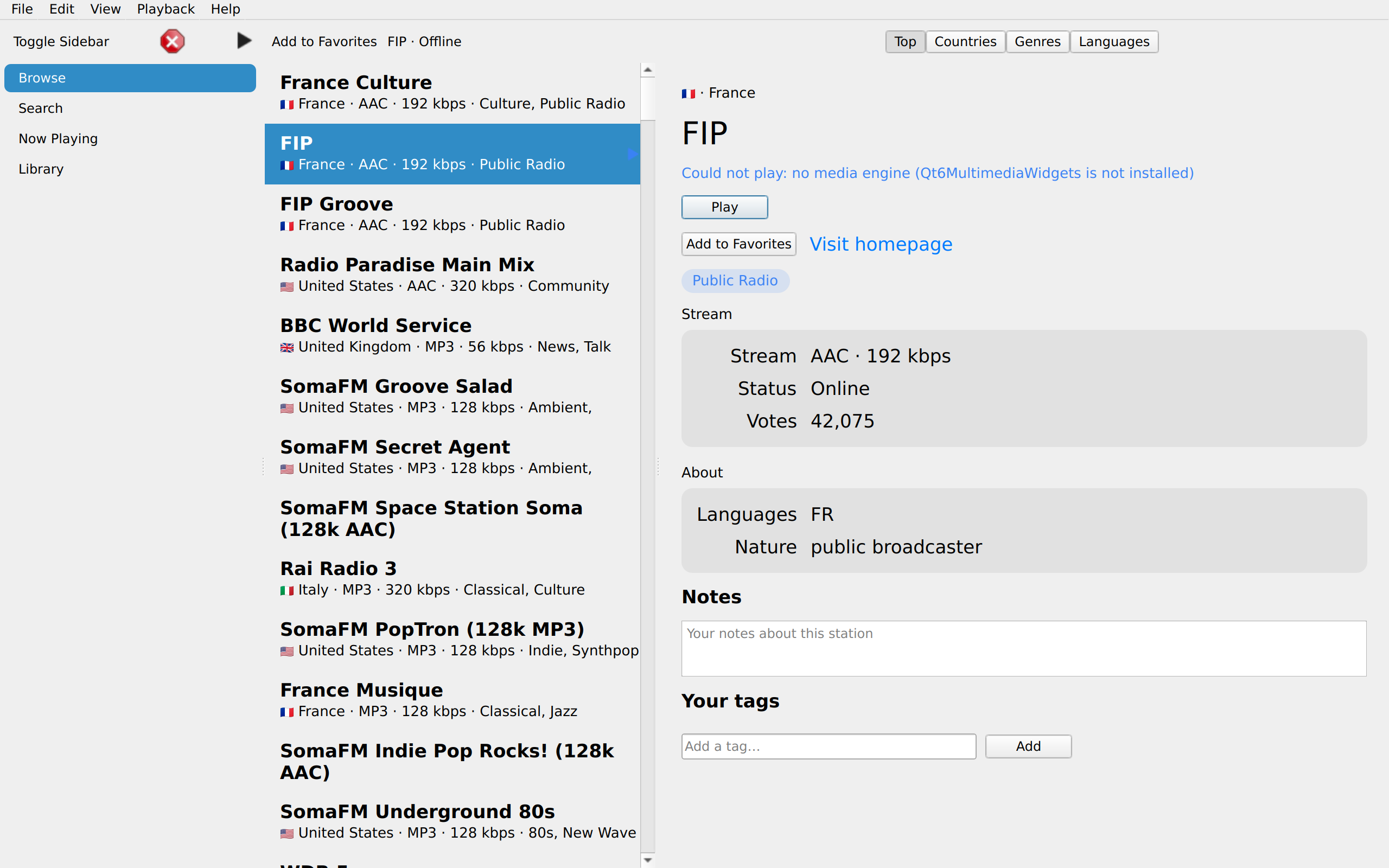Open the Edit menu
Viewport: 1389px width, 868px height.
[62, 9]
